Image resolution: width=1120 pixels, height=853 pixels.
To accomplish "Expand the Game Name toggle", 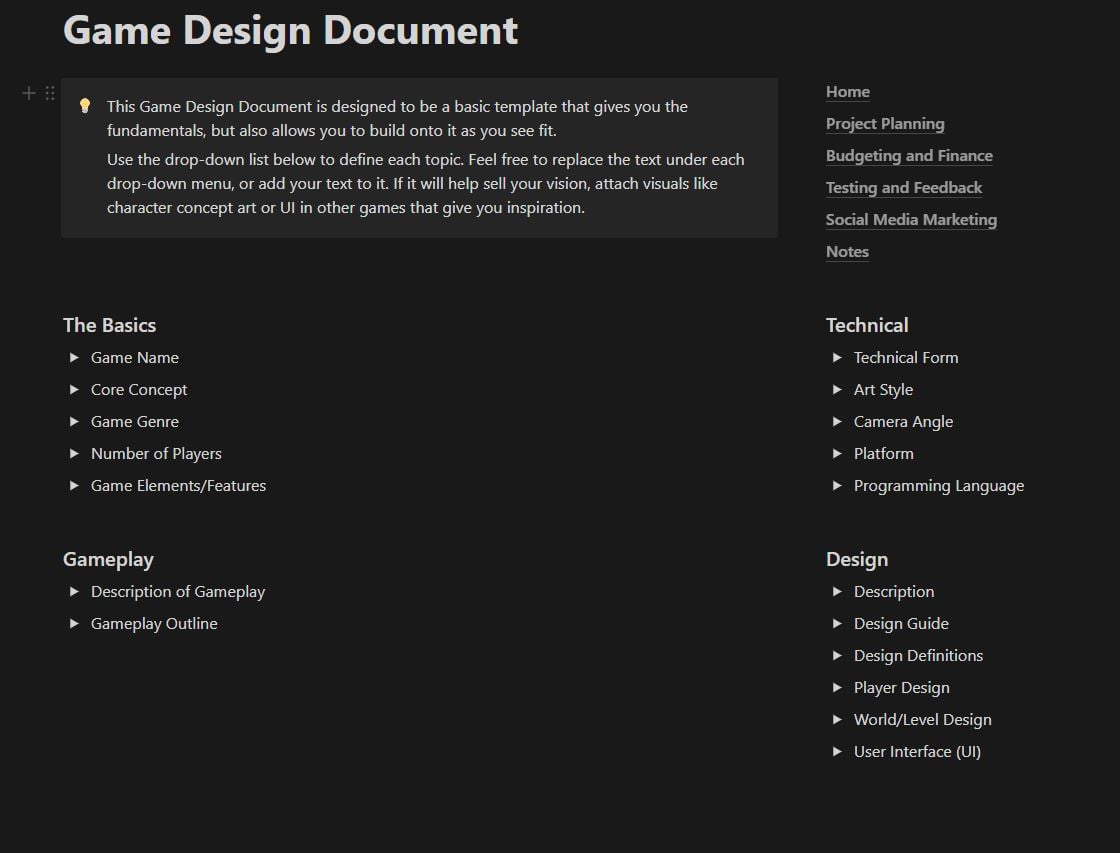I will [74, 357].
